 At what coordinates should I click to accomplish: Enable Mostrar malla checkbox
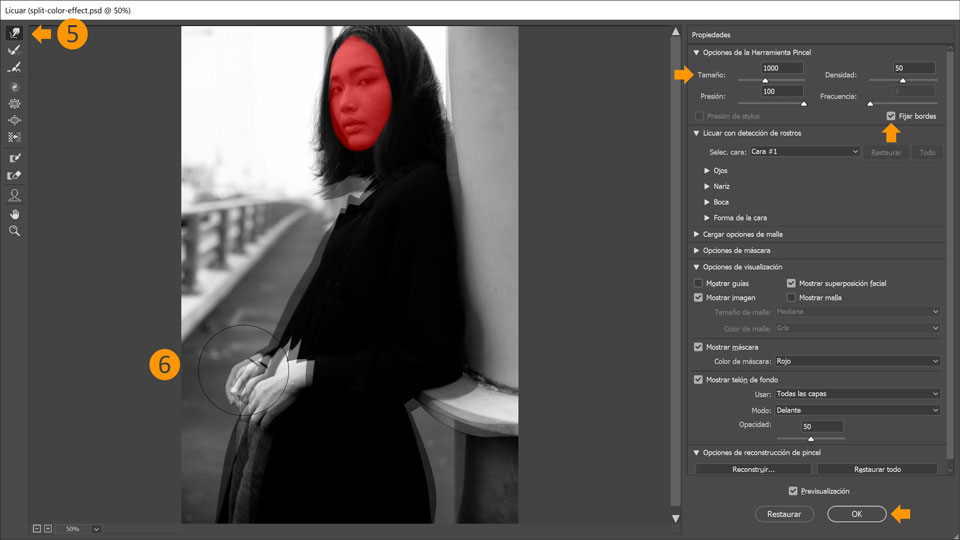coord(791,298)
